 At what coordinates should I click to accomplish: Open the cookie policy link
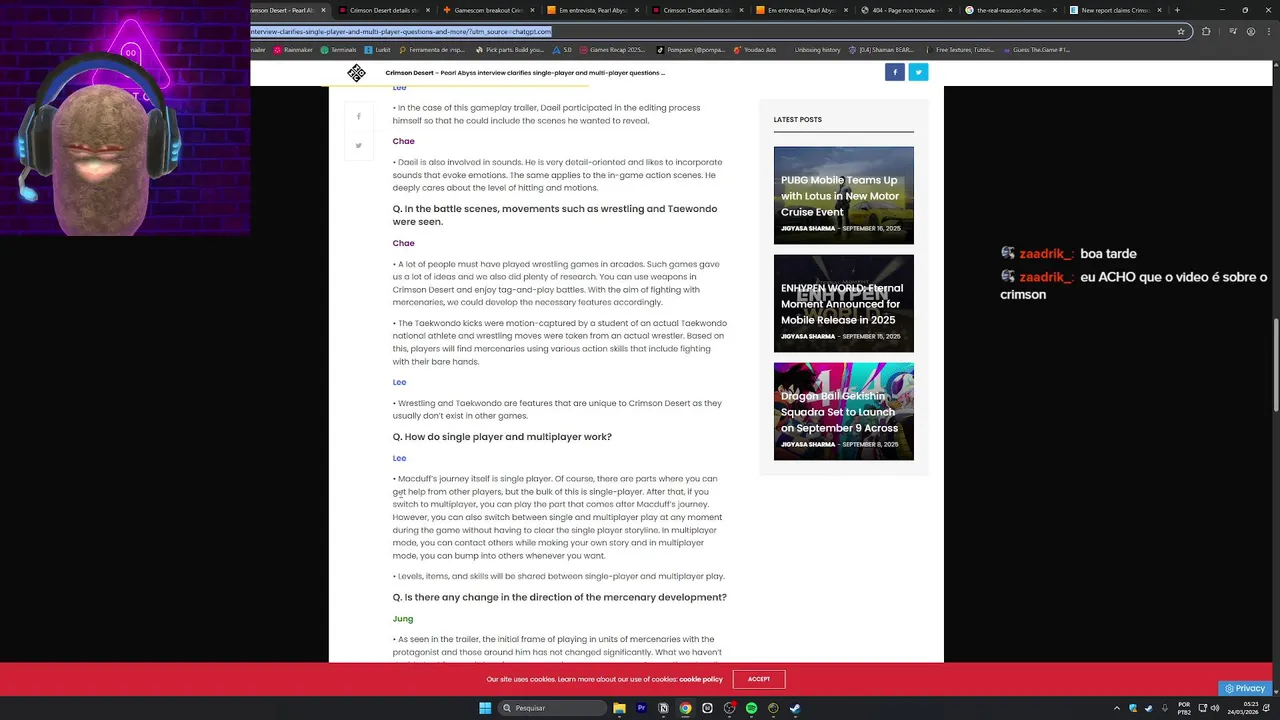click(x=701, y=679)
